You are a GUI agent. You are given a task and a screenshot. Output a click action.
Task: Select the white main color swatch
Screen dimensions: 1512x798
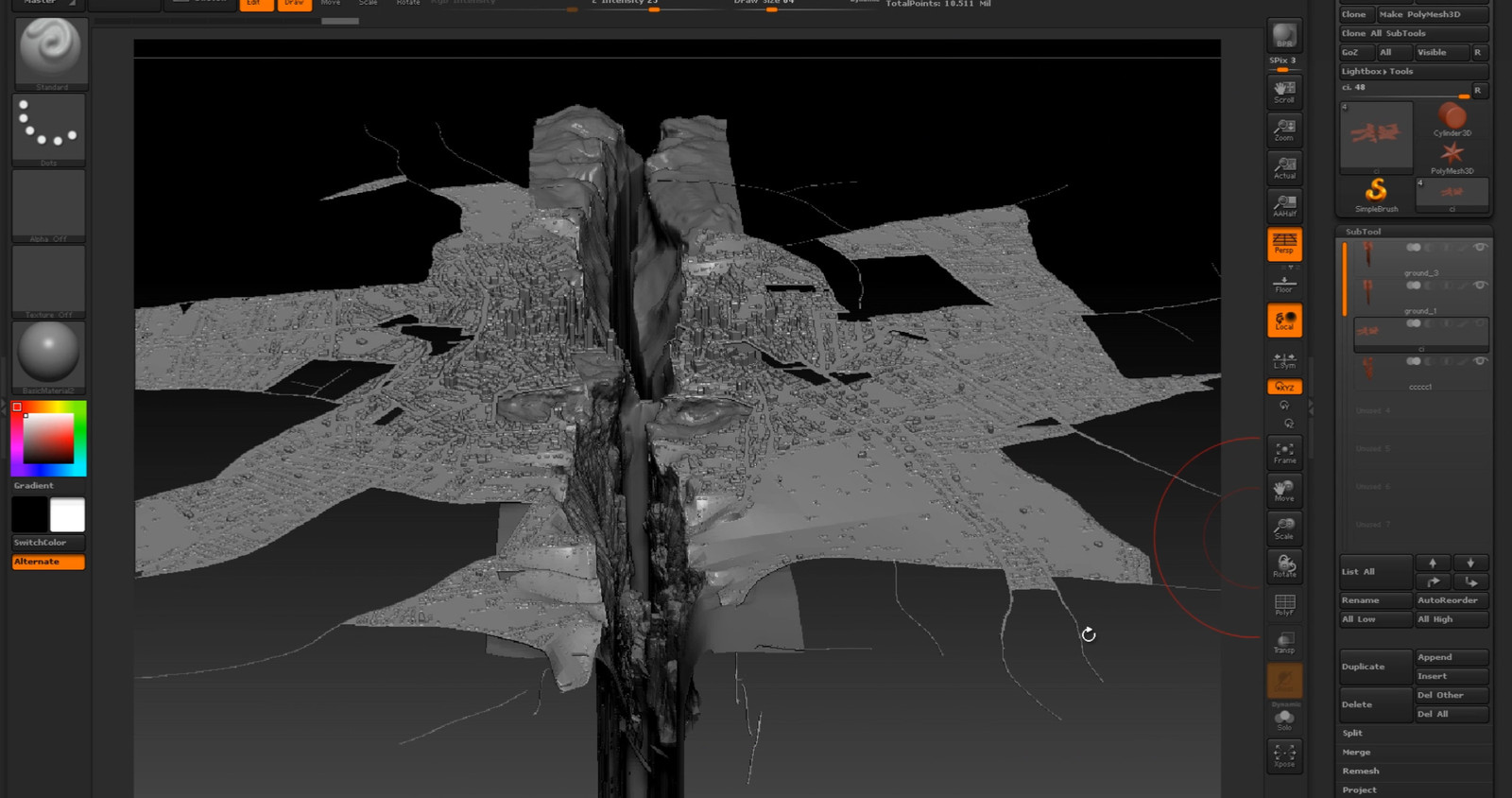(x=67, y=515)
